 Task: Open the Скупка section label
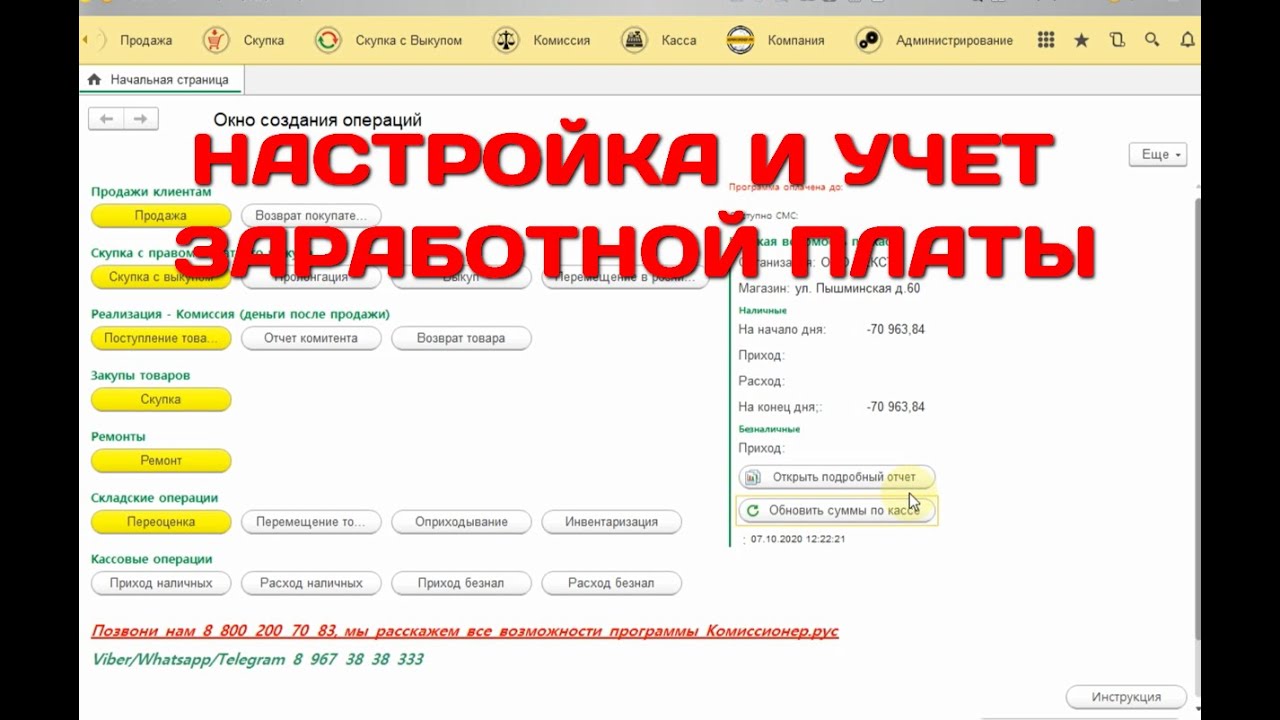coord(264,41)
